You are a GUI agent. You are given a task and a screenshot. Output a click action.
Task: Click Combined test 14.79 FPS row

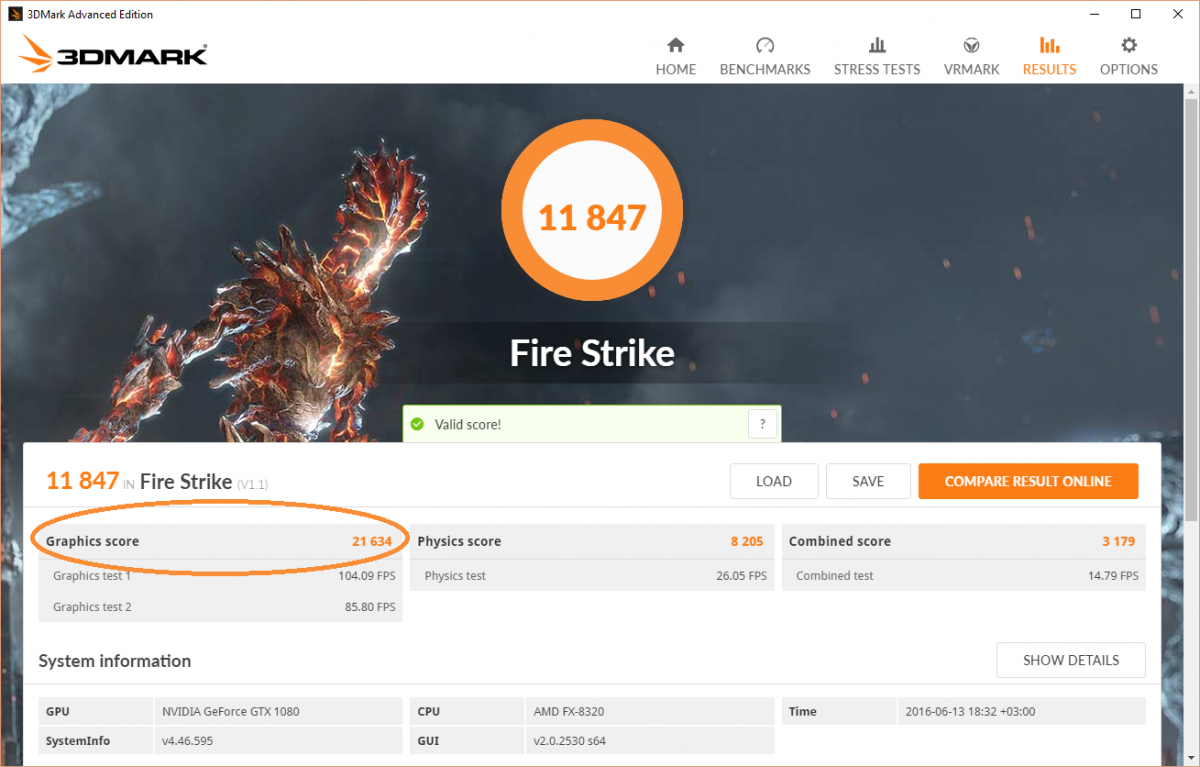pyautogui.click(x=964, y=576)
